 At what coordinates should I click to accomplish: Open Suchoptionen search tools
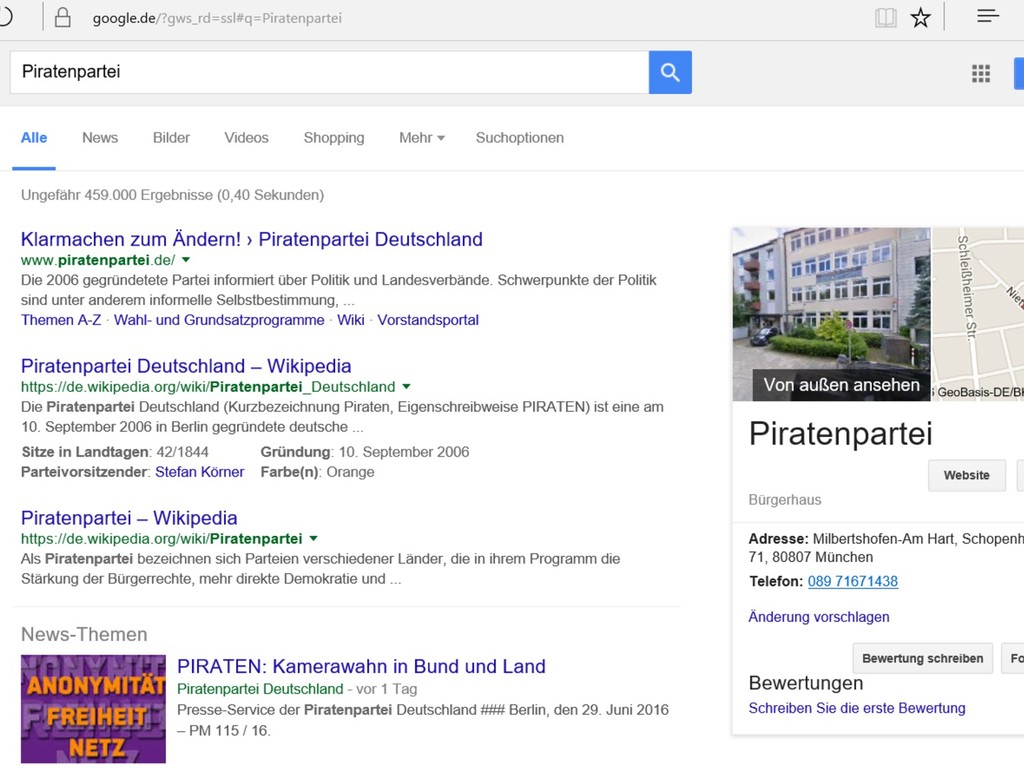click(520, 138)
